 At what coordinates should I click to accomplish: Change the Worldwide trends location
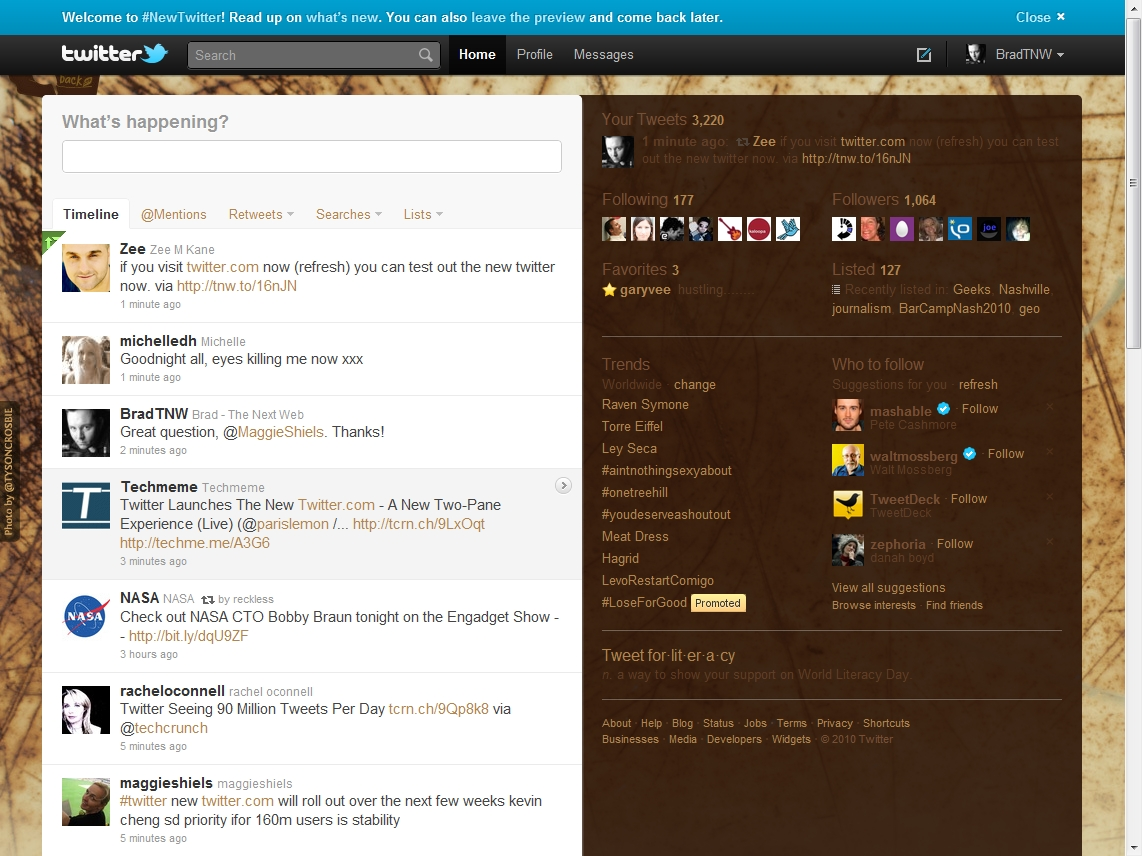pos(695,385)
